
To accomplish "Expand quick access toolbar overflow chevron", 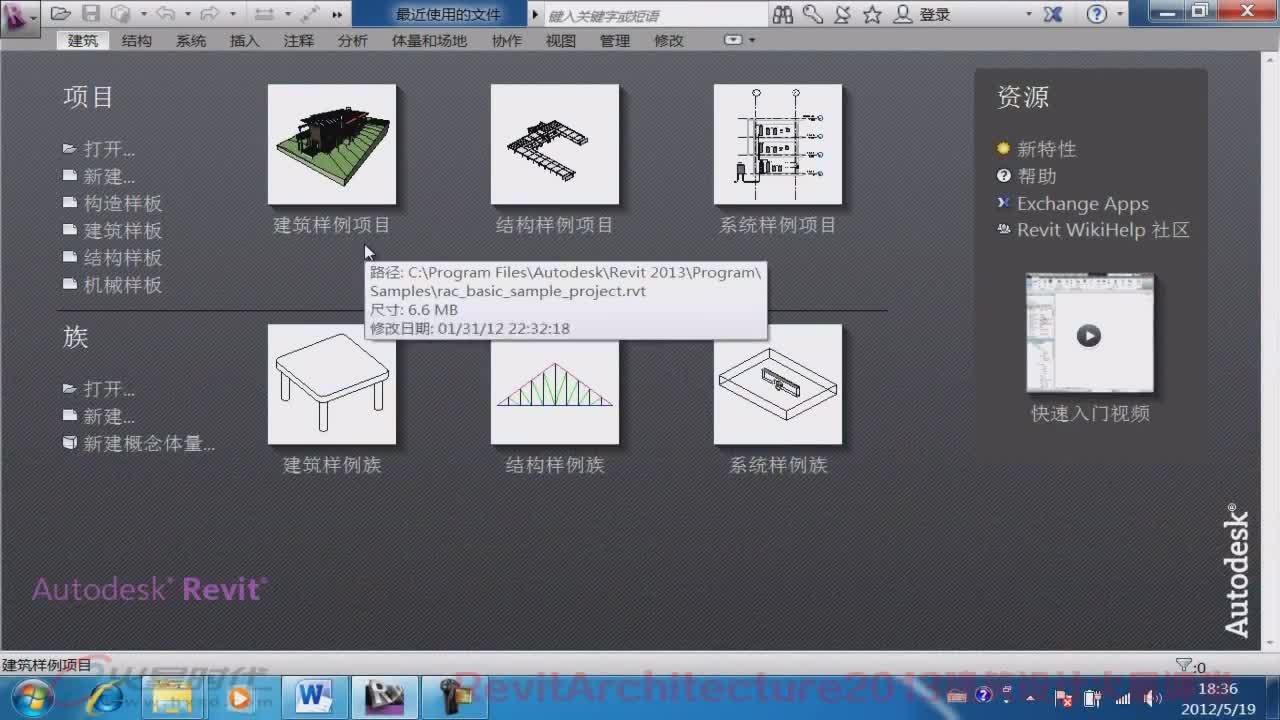I will (337, 14).
